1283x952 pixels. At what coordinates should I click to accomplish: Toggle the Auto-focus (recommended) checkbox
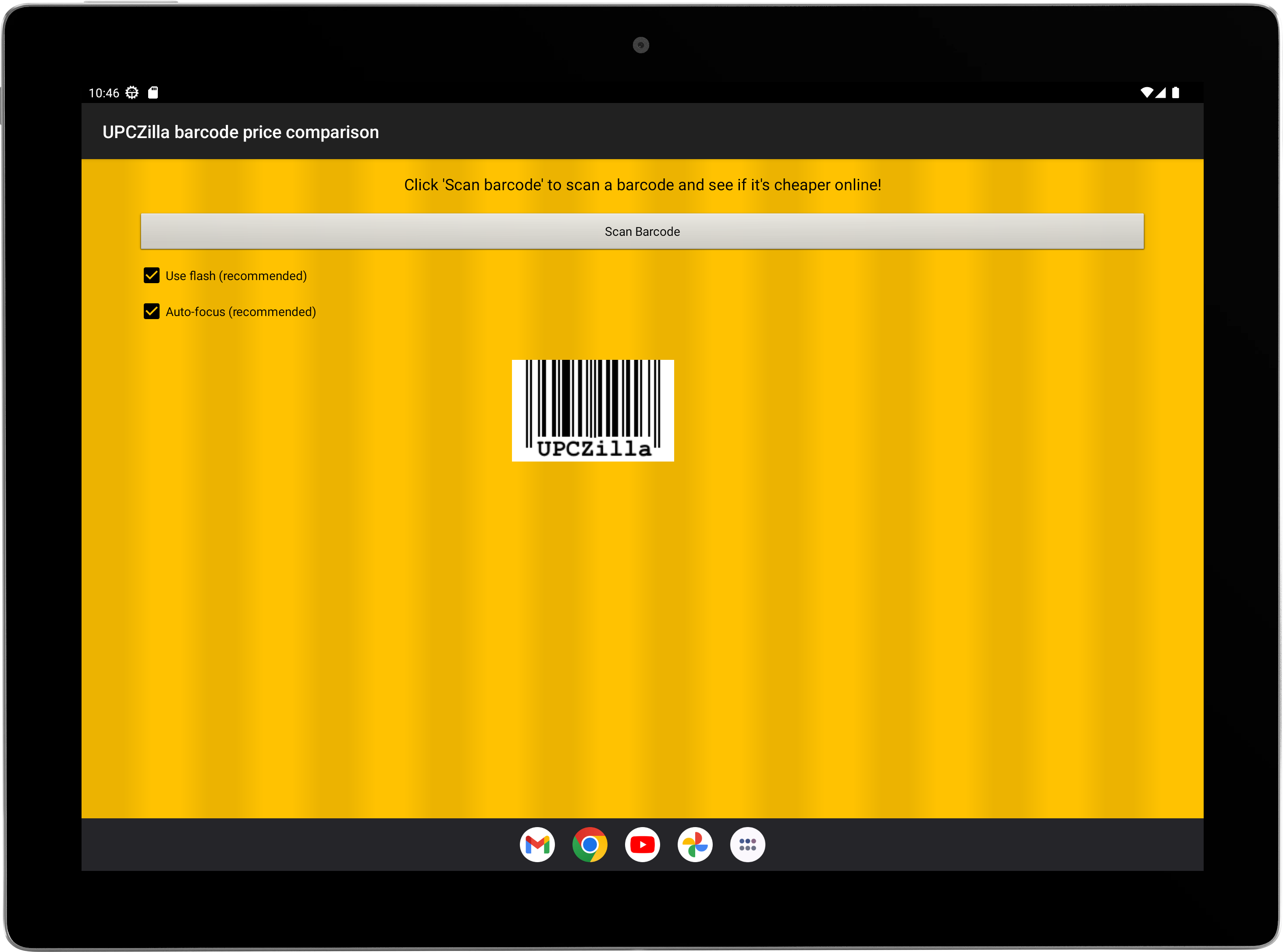pos(152,311)
